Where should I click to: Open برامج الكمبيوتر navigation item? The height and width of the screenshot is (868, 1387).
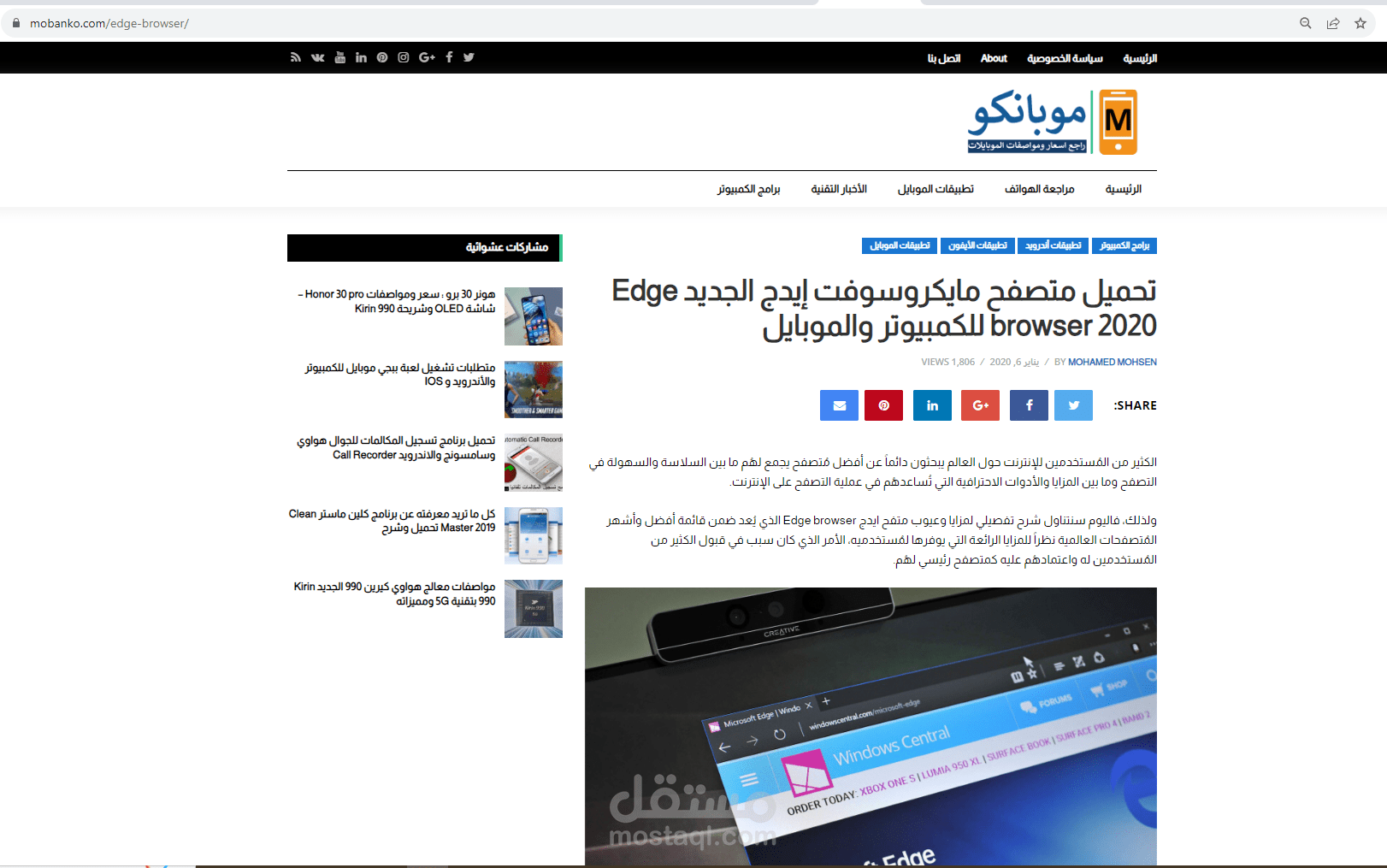(749, 189)
